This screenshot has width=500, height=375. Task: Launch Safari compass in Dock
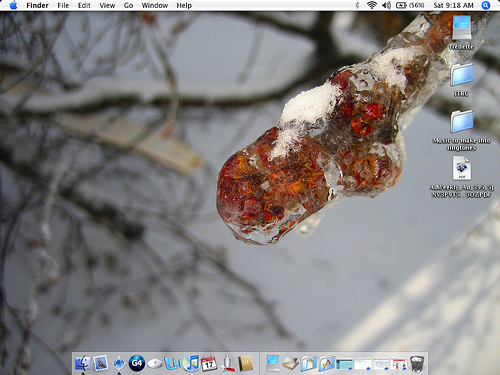pyautogui.click(x=119, y=363)
